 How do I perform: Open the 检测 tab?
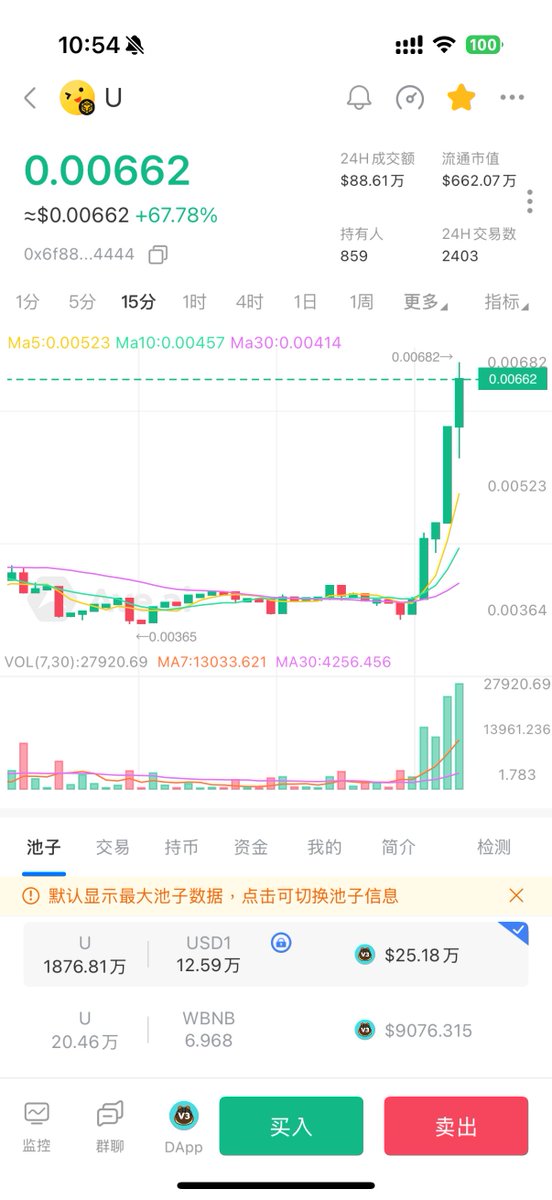point(494,847)
